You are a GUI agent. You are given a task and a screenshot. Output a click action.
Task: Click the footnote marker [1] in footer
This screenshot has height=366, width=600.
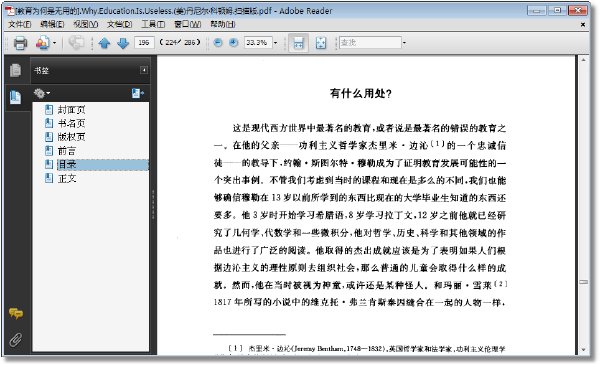click(x=236, y=348)
